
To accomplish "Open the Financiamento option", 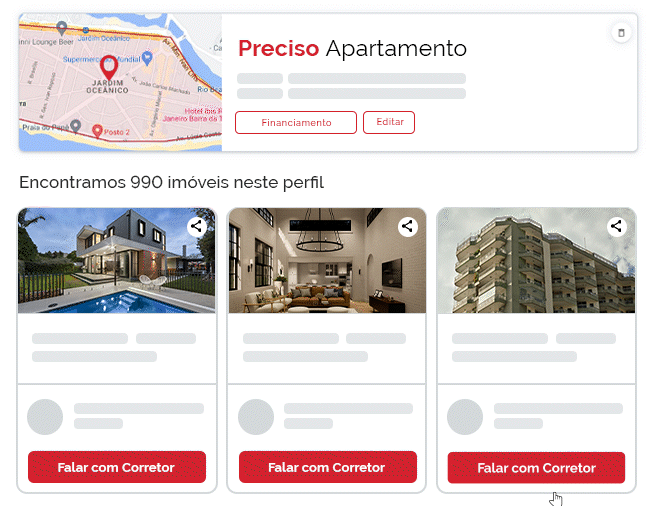I will [x=296, y=123].
